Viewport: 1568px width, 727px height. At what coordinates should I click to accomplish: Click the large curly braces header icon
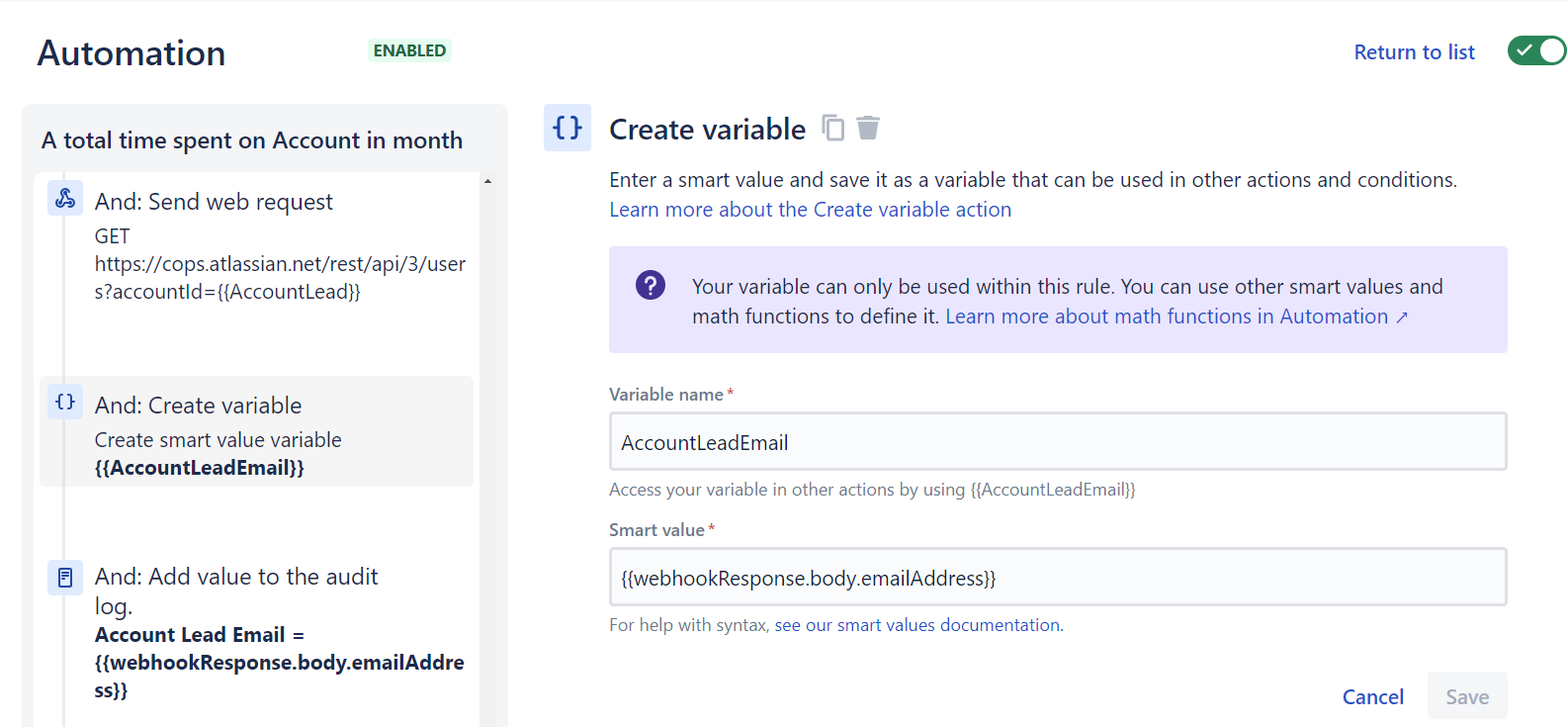(x=567, y=128)
